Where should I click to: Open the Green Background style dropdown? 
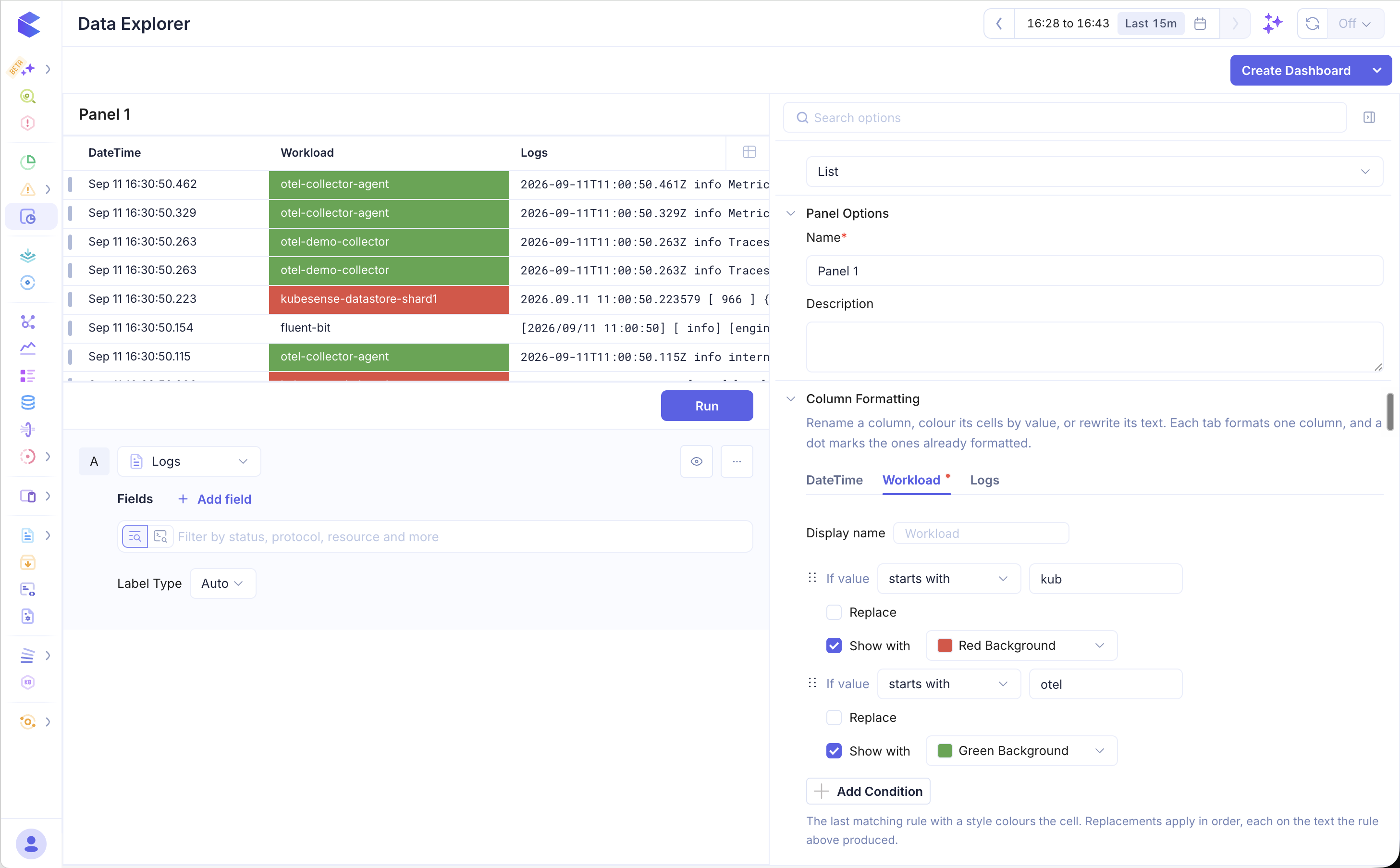click(x=1021, y=751)
